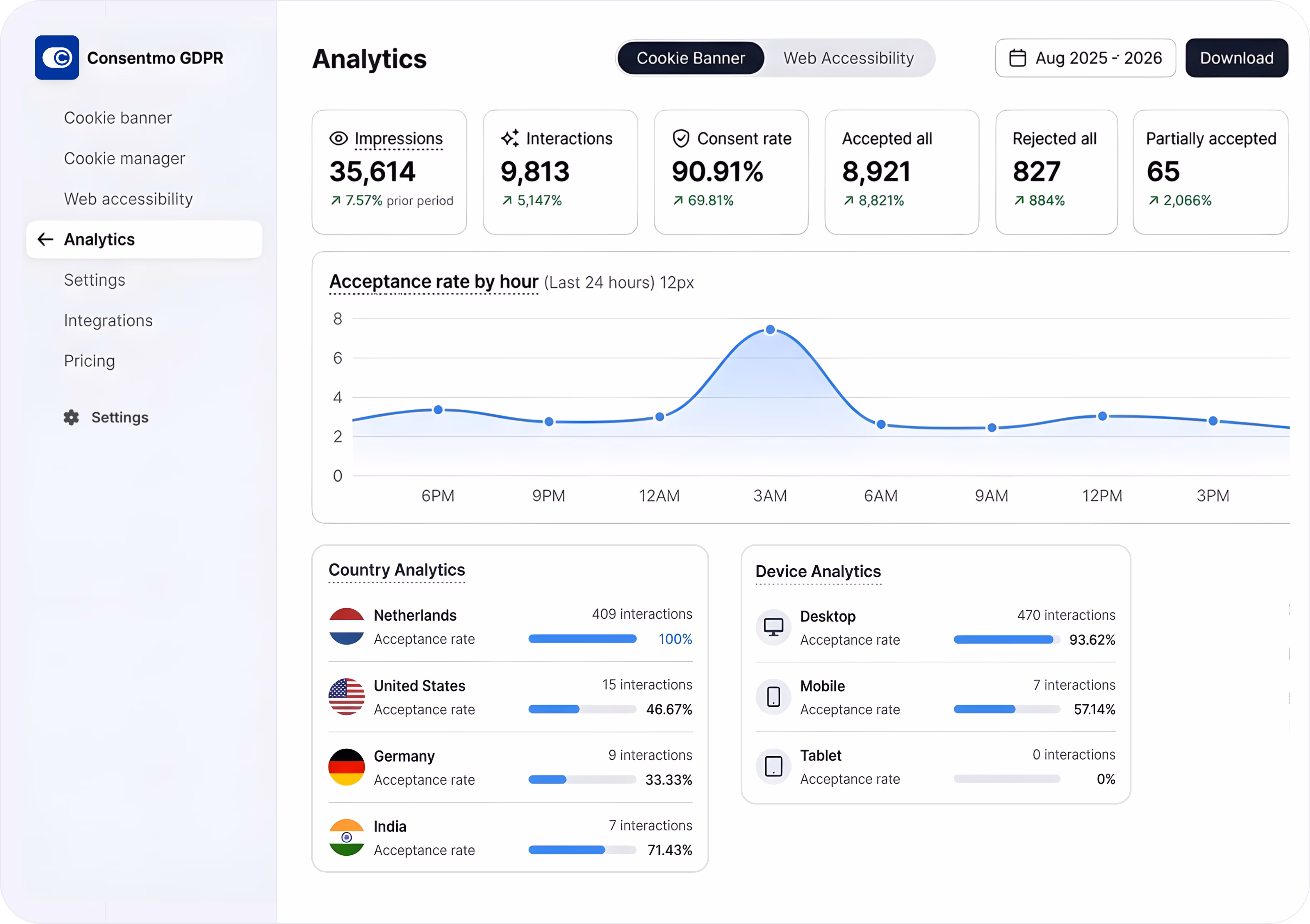The height and width of the screenshot is (924, 1310).
Task: Click the Netherlands flag icon
Action: click(x=346, y=626)
